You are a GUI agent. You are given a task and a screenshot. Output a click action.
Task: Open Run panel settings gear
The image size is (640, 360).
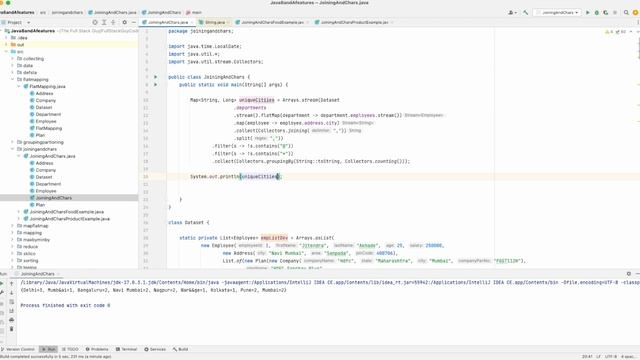(x=629, y=274)
